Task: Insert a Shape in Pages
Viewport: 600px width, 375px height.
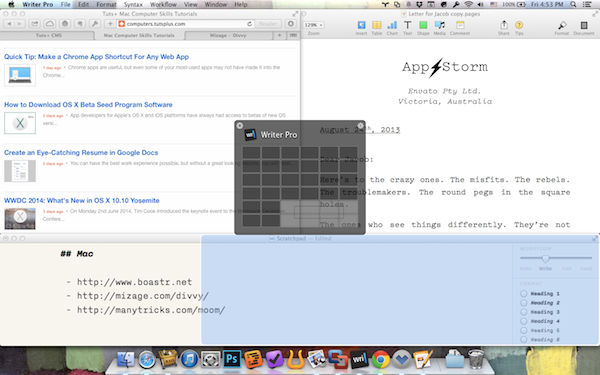Action: tap(423, 25)
